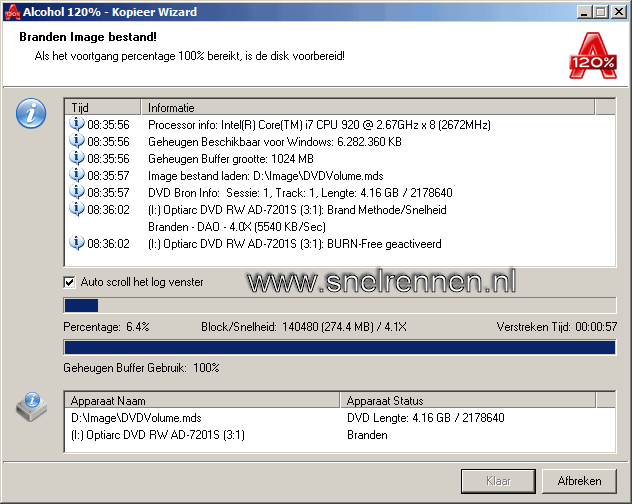The height and width of the screenshot is (504, 632).
Task: Maximize the Kopieer Wizard window
Action: 601,12
